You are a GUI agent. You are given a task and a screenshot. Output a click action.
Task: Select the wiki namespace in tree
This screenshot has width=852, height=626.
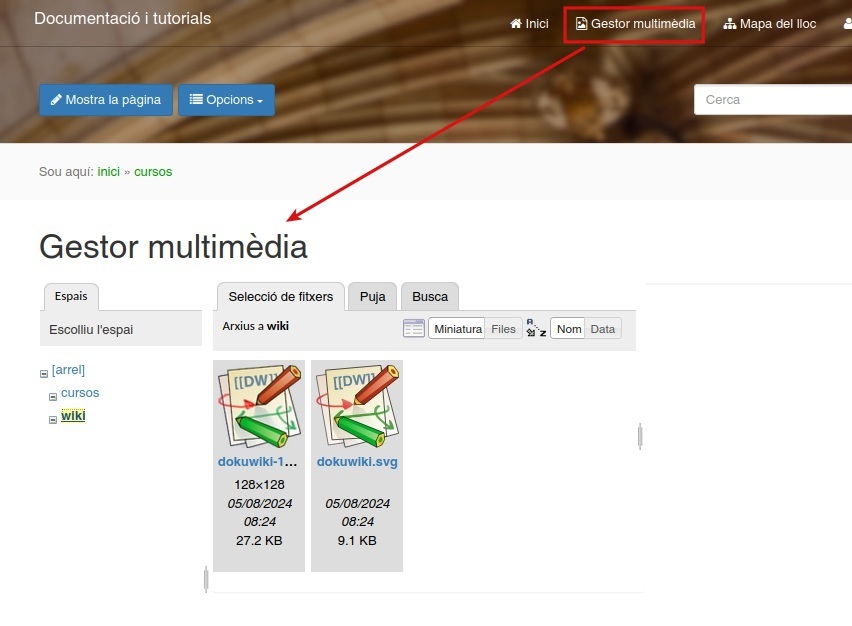(73, 416)
